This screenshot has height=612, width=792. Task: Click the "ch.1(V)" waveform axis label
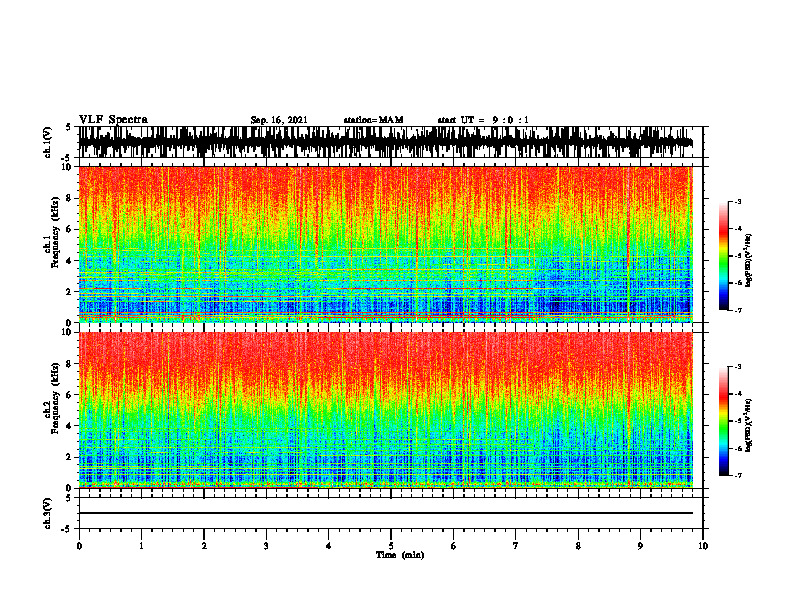tap(48, 142)
